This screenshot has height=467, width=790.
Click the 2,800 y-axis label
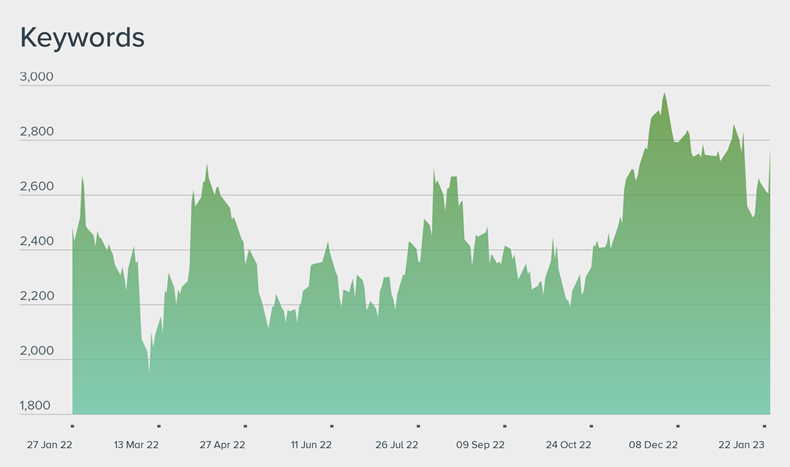pyautogui.click(x=37, y=132)
